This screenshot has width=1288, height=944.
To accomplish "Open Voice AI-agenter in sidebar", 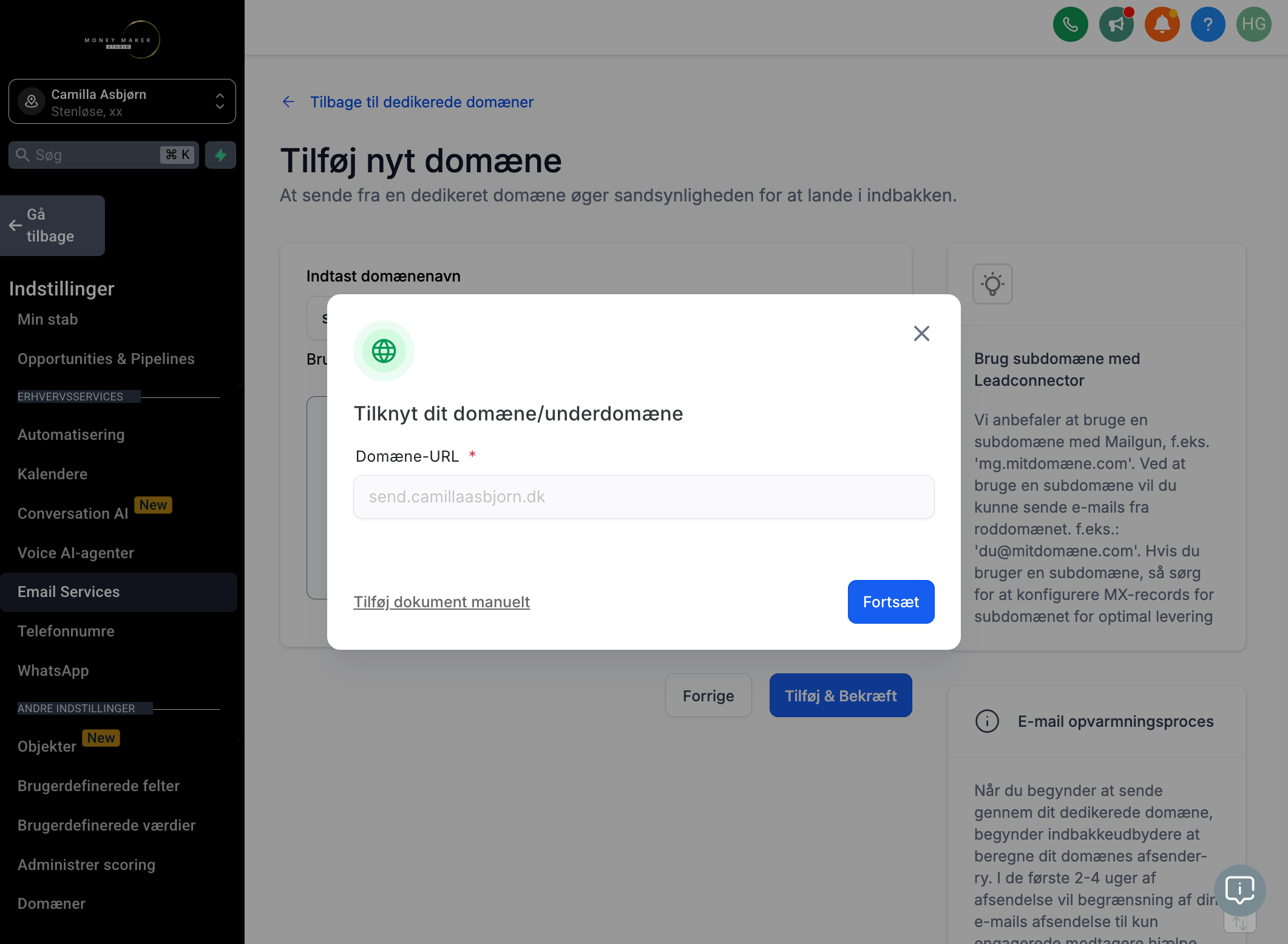I will tap(76, 553).
